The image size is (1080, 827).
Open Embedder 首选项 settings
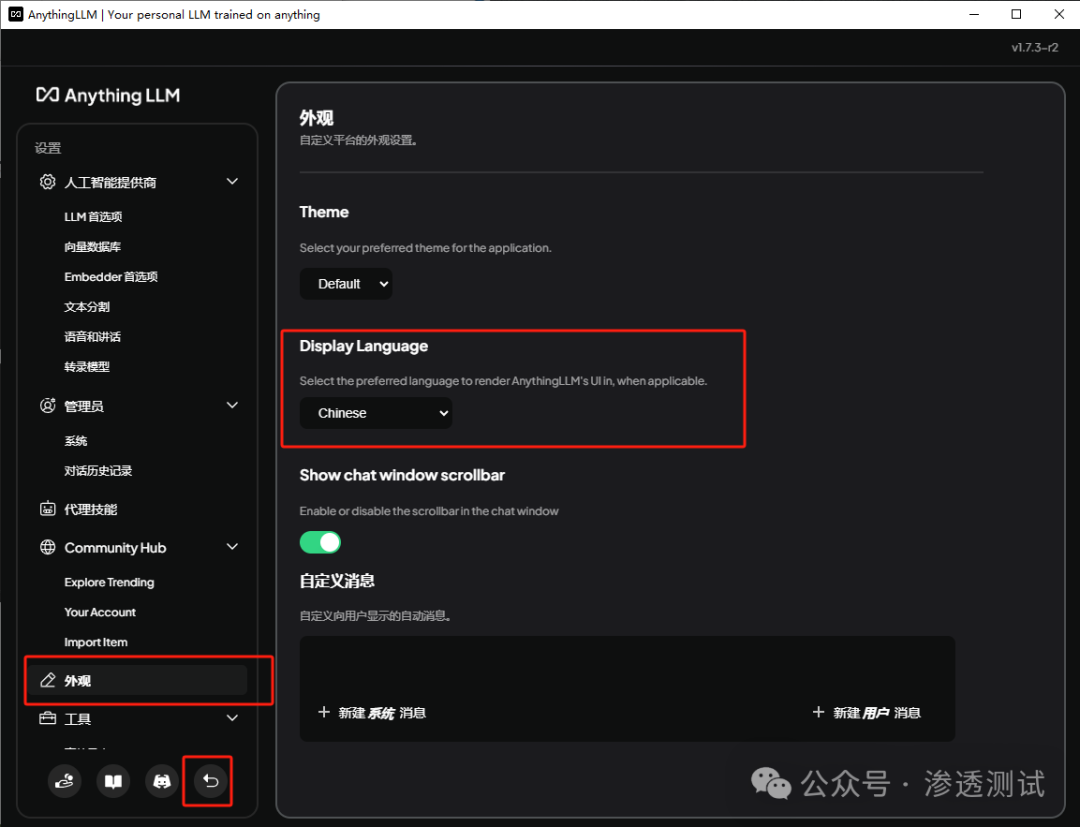pos(111,277)
